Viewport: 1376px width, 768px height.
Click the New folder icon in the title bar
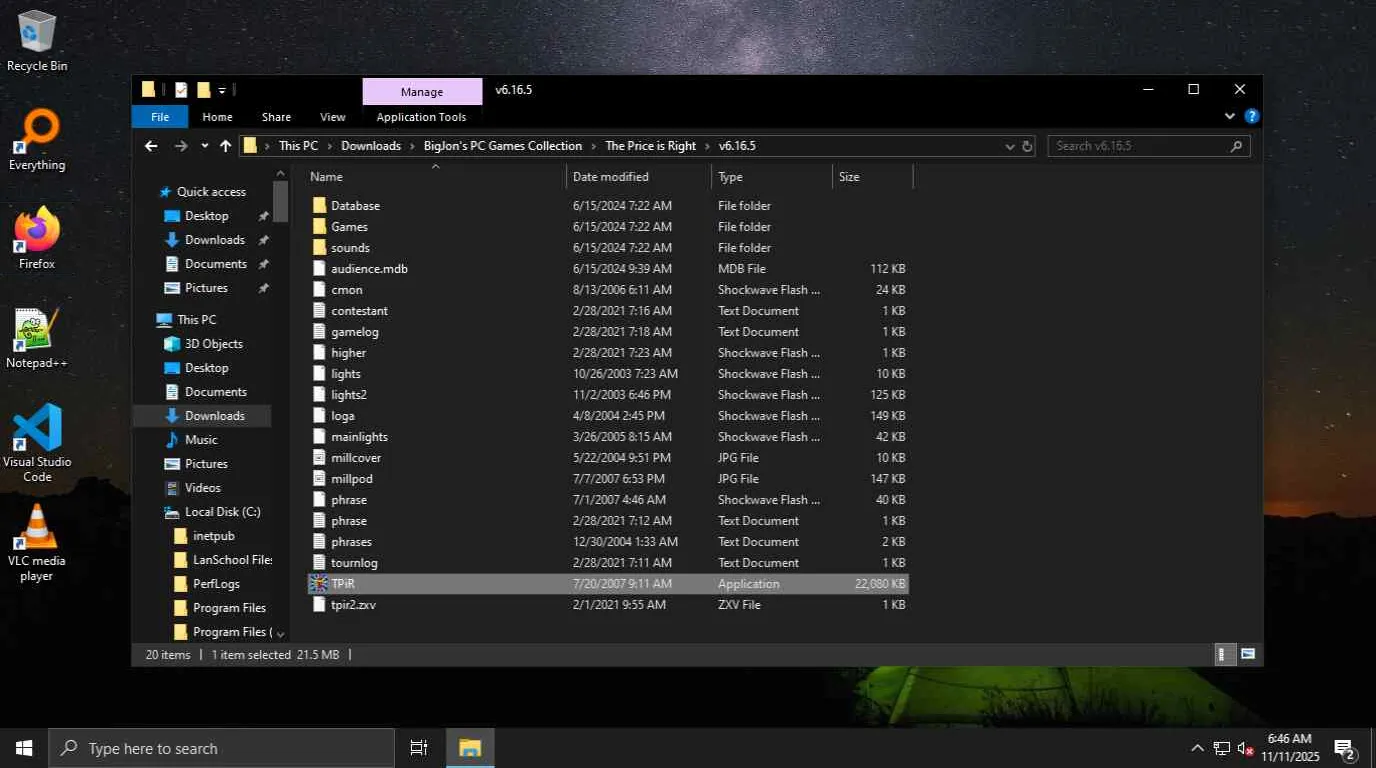coord(203,90)
